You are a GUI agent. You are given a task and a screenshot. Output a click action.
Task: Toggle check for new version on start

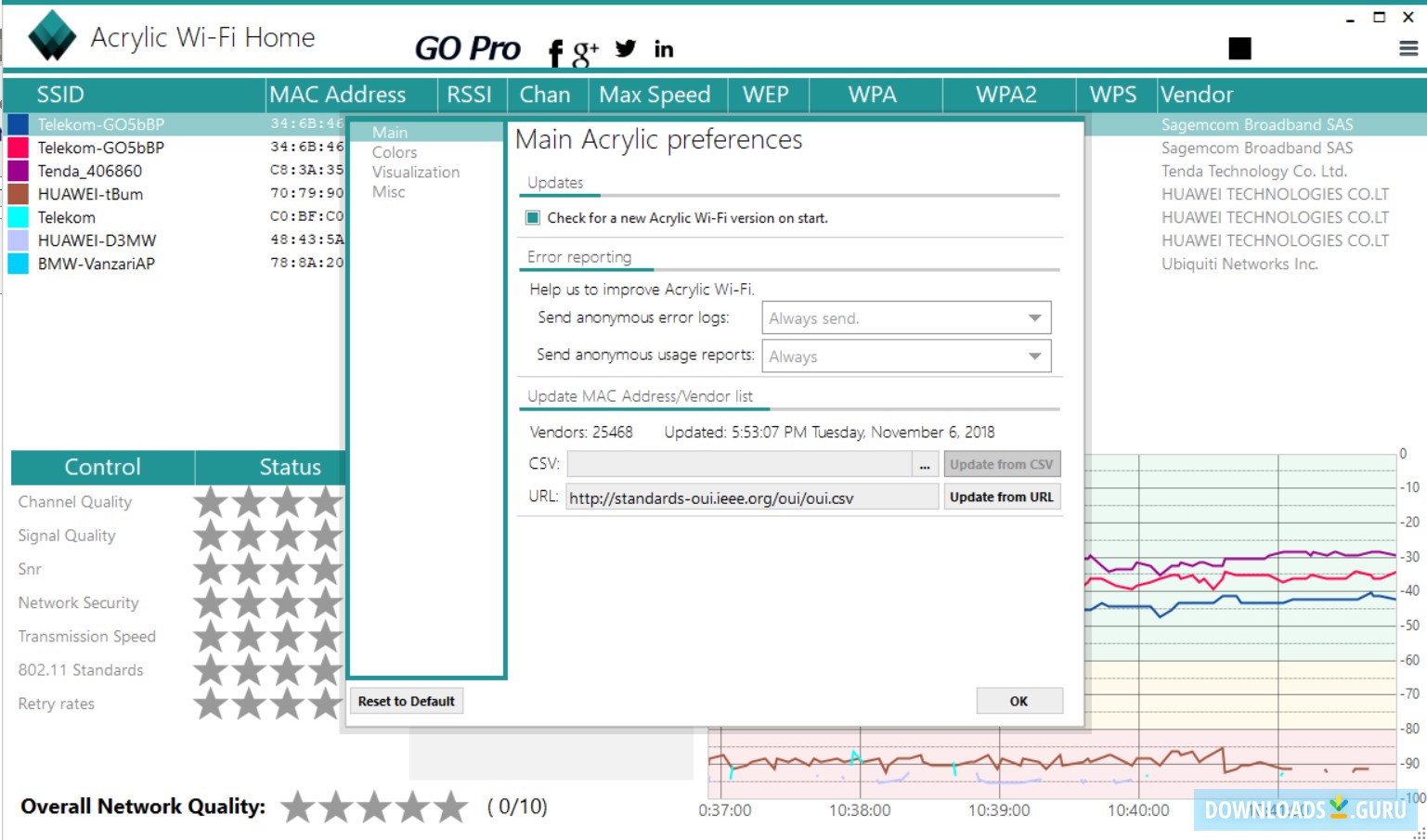pyautogui.click(x=533, y=218)
